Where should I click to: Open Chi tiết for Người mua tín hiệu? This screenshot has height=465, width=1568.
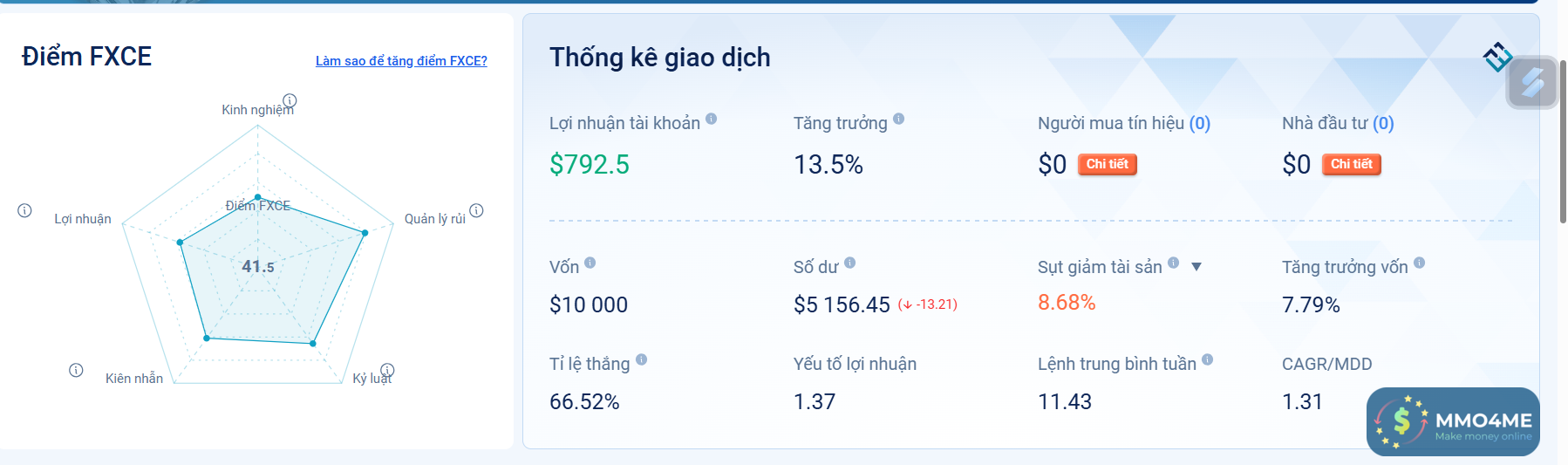click(x=1107, y=164)
